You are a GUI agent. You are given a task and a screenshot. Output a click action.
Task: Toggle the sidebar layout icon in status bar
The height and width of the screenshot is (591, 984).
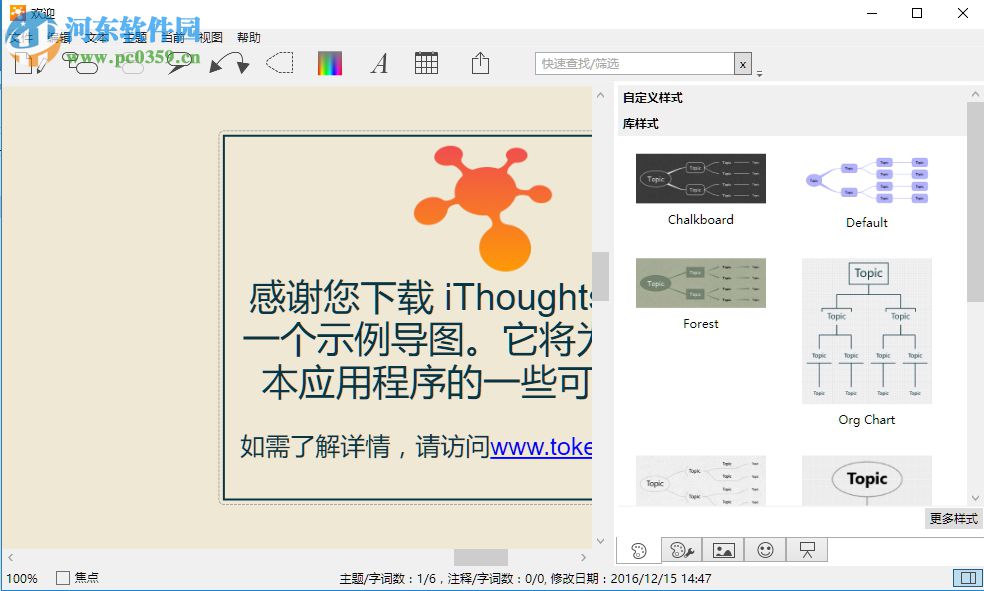point(967,577)
